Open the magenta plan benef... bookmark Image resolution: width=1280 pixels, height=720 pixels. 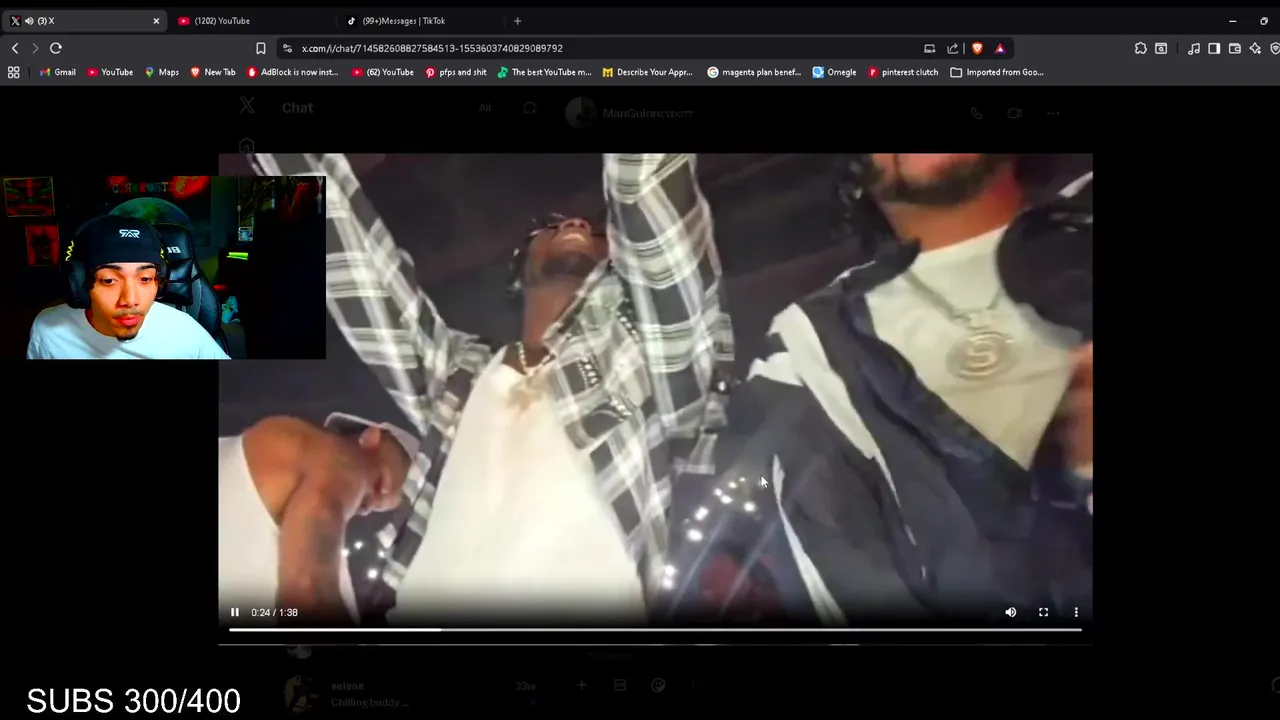754,72
